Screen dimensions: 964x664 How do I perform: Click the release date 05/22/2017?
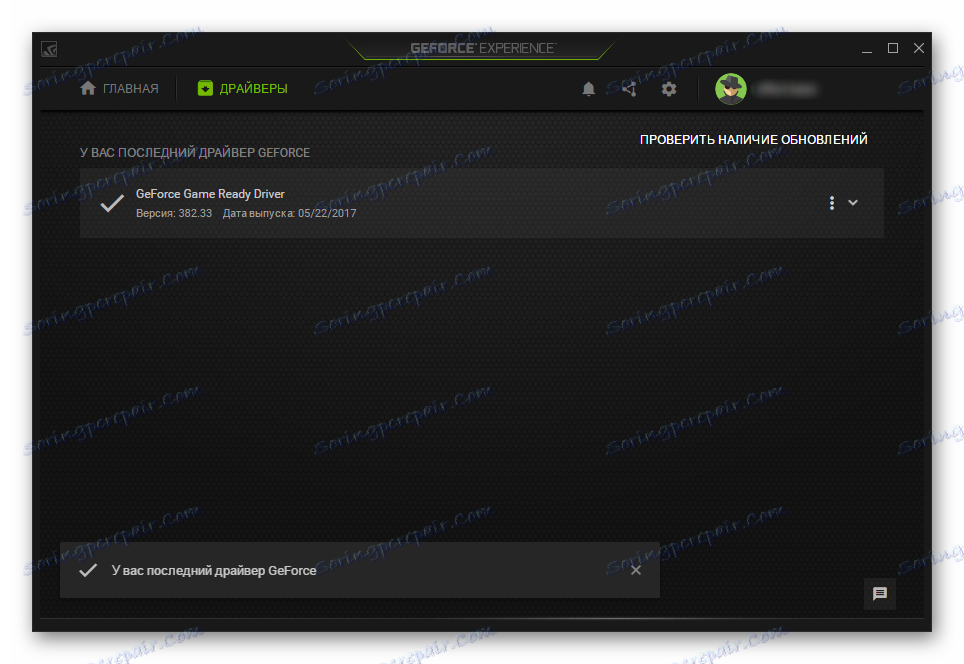[327, 213]
